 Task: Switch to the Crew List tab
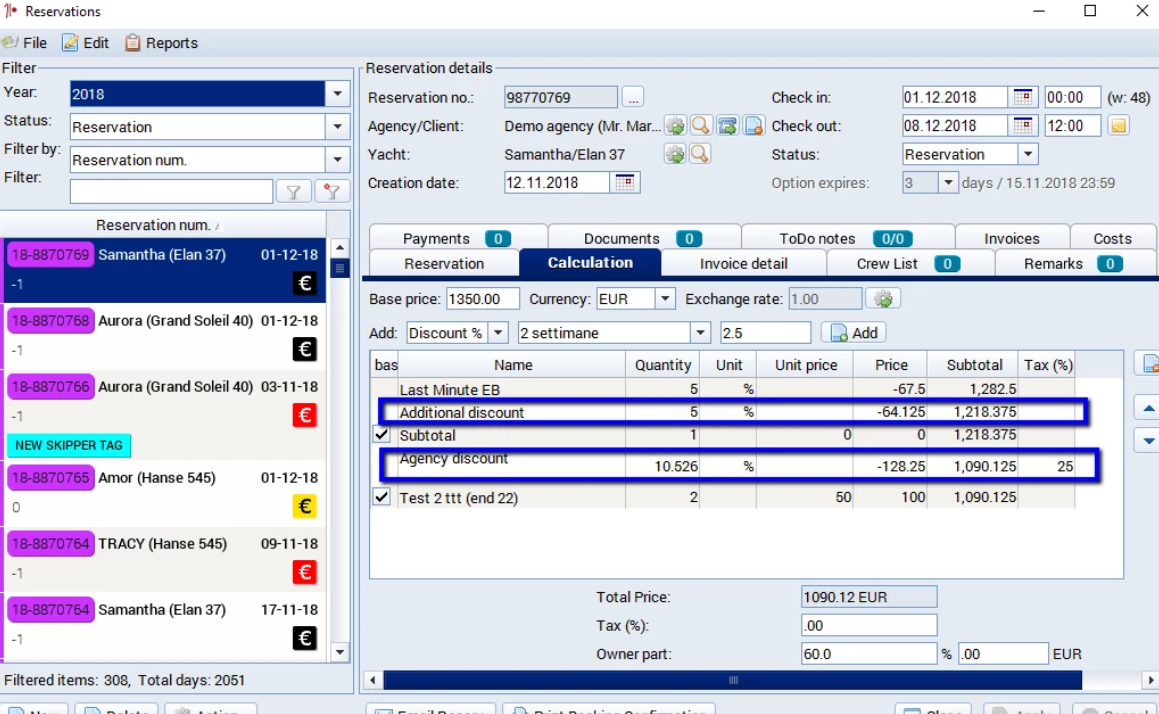910,264
